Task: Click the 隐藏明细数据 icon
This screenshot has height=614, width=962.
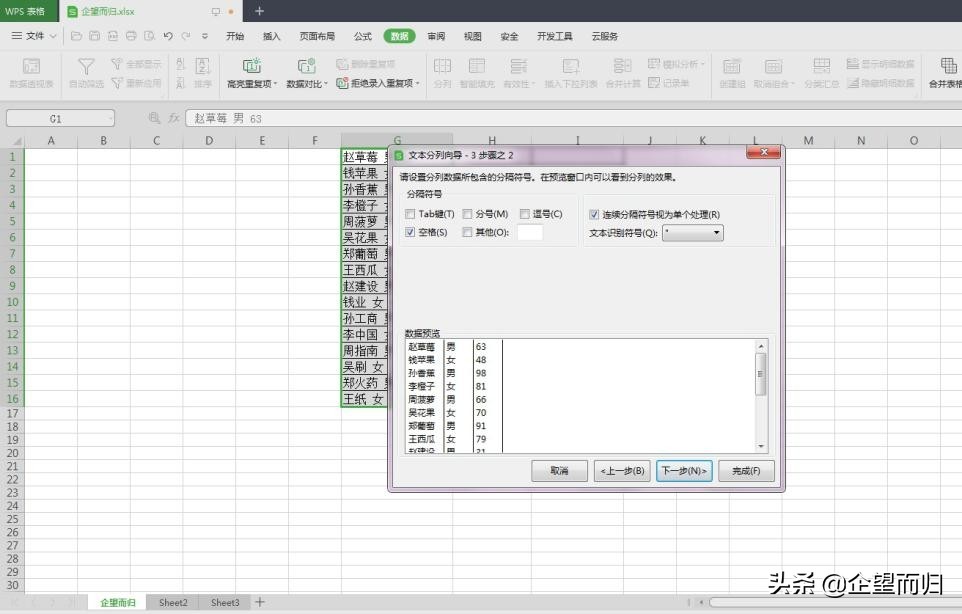Action: point(852,82)
